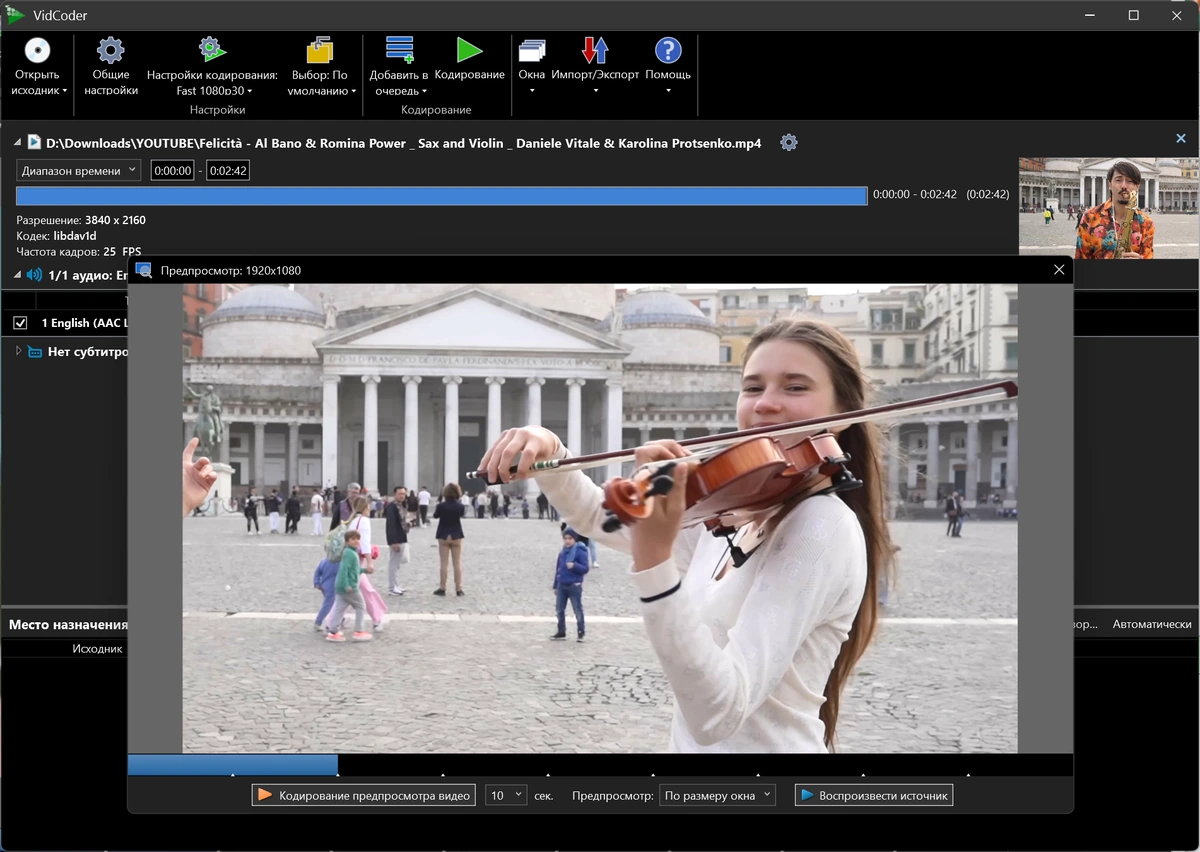Expand the Help (Помощь) dropdown arrow
The width and height of the screenshot is (1200, 852).
click(x=668, y=91)
